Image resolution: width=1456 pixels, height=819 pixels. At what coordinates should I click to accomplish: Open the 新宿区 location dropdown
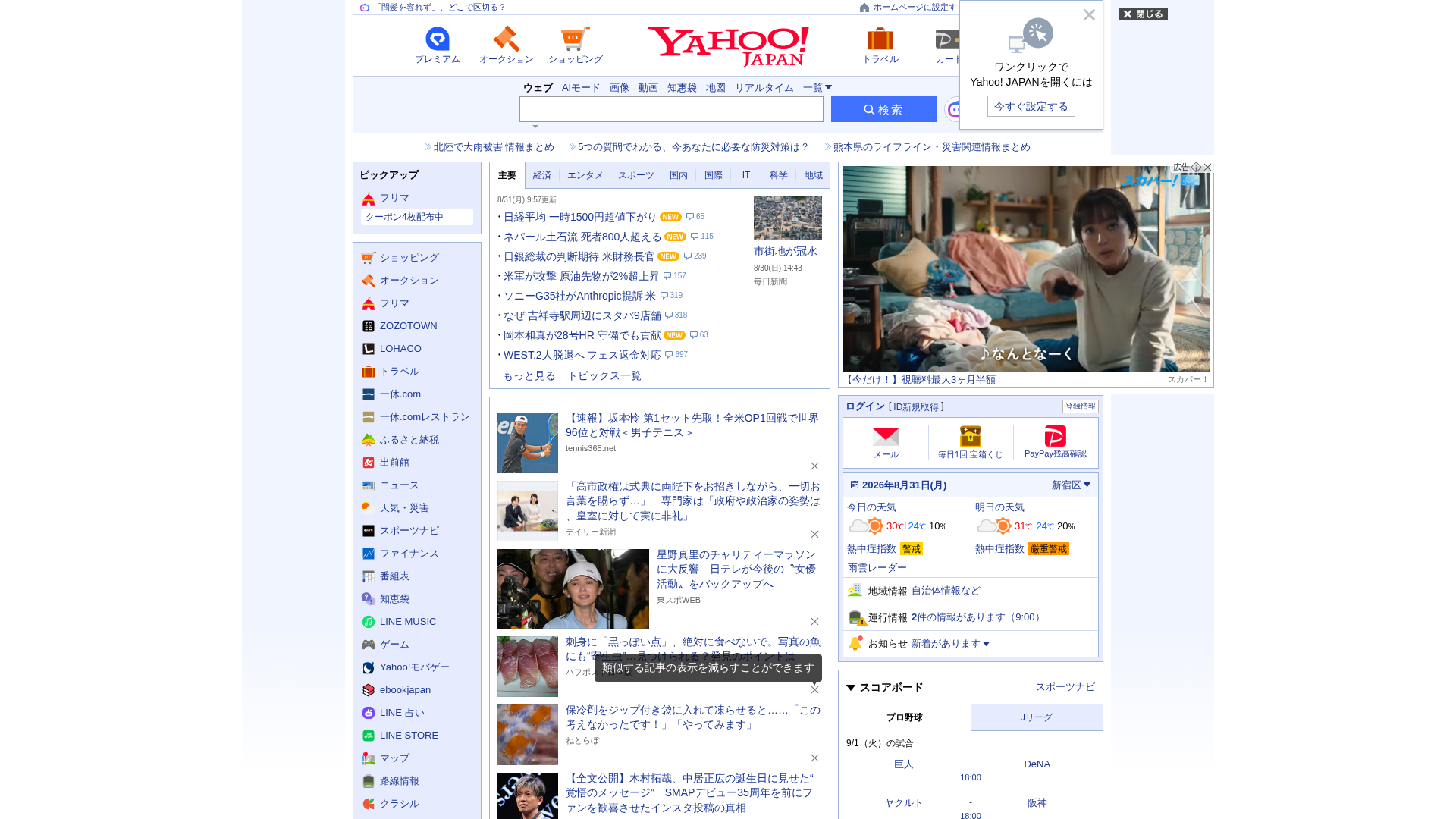[x=1071, y=485]
